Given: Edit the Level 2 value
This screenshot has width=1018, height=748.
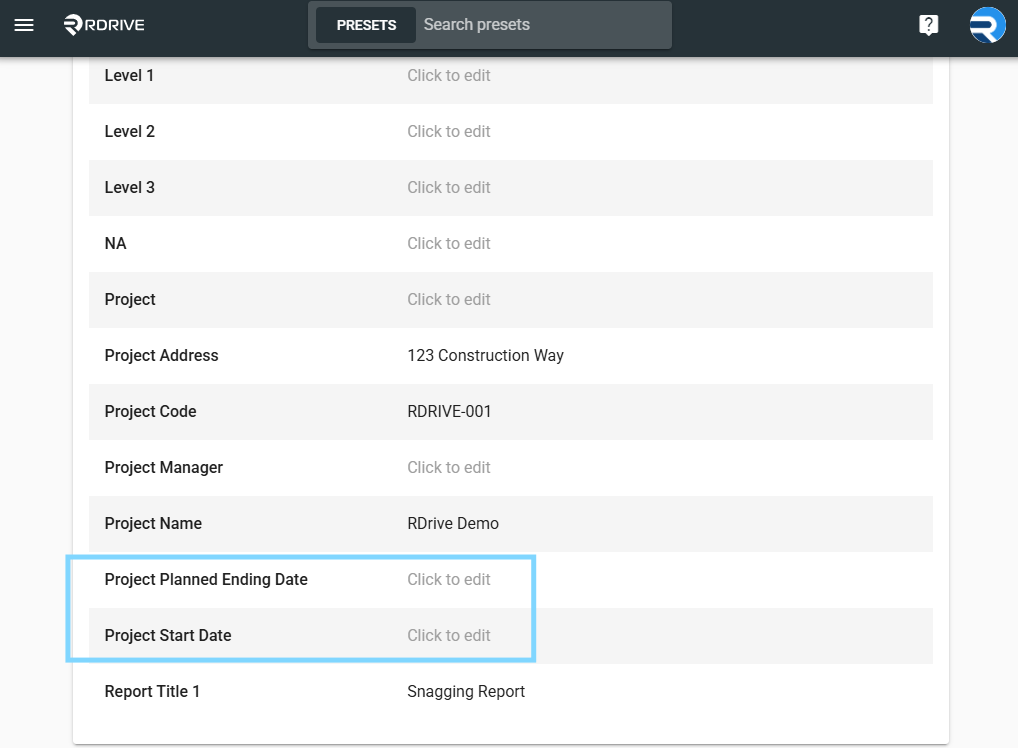Looking at the screenshot, I should (449, 131).
